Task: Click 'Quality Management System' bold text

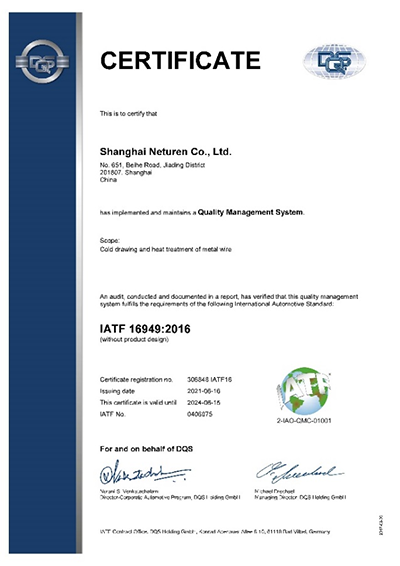Action: [x=251, y=212]
